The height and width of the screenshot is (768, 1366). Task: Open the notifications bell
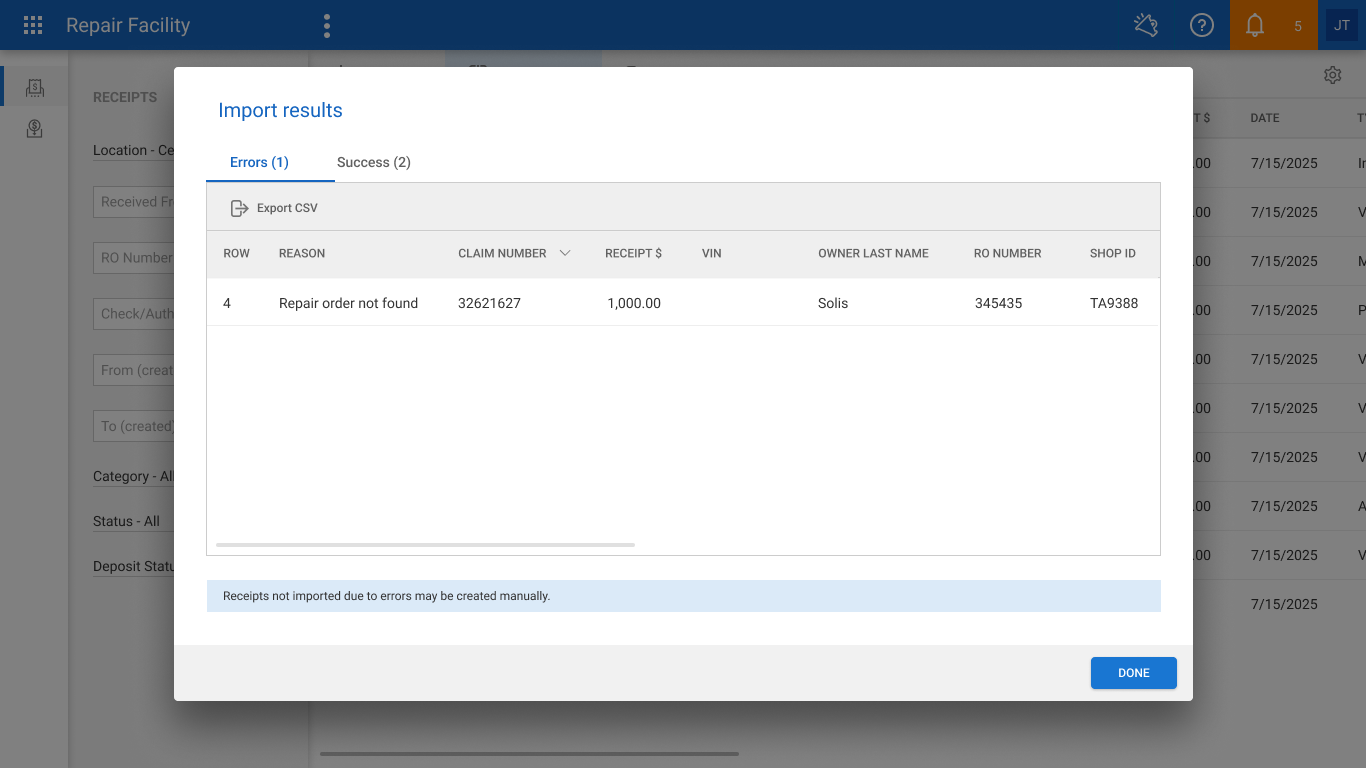pyautogui.click(x=1255, y=25)
